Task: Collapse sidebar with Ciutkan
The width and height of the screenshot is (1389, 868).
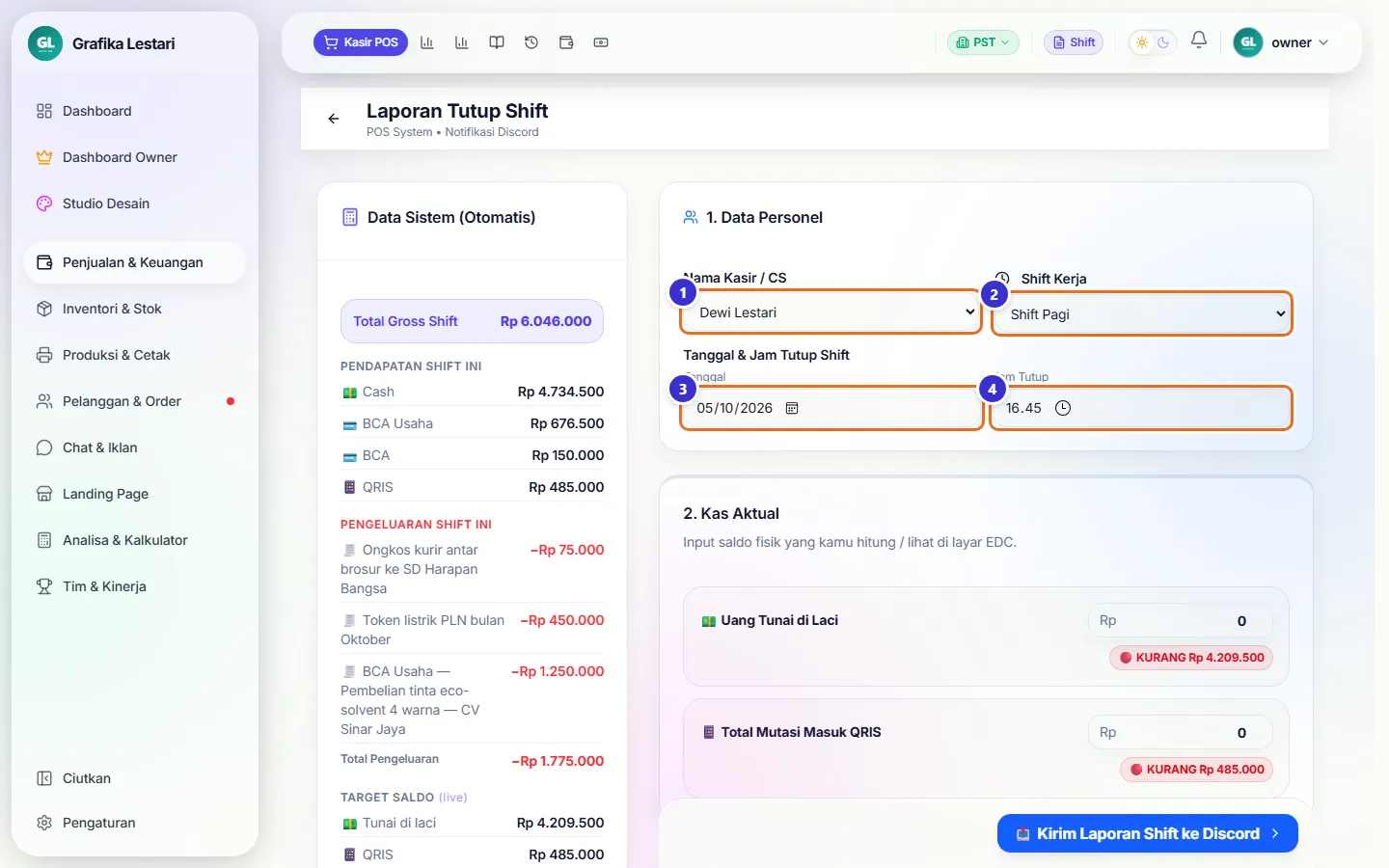Action: point(135,778)
